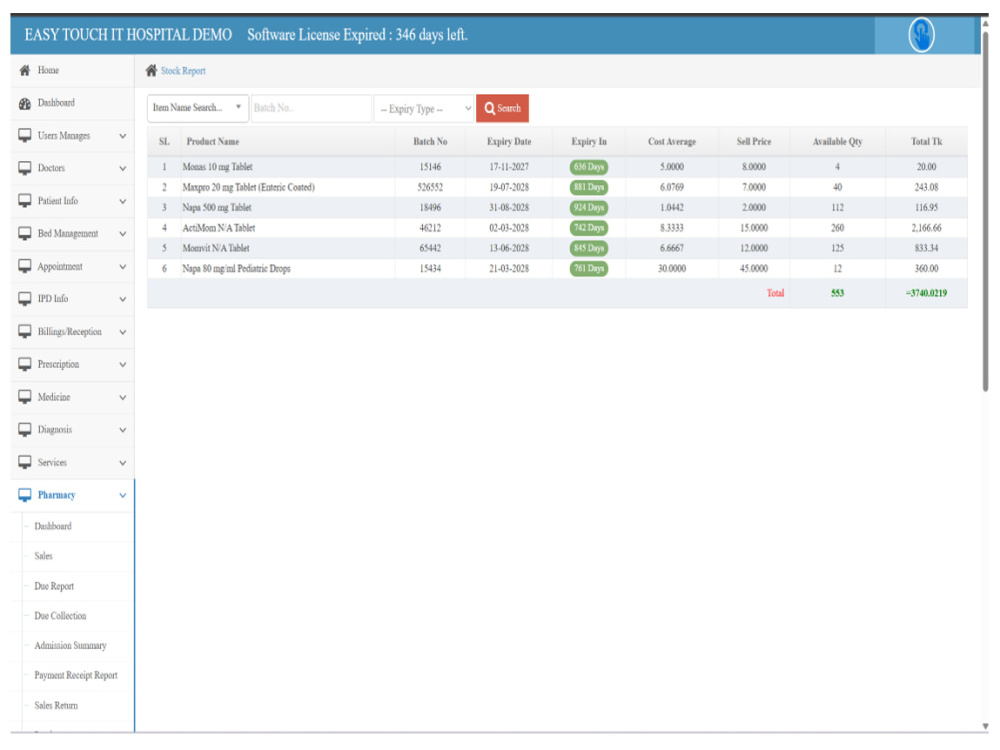Click the Batch No input field

click(311, 108)
